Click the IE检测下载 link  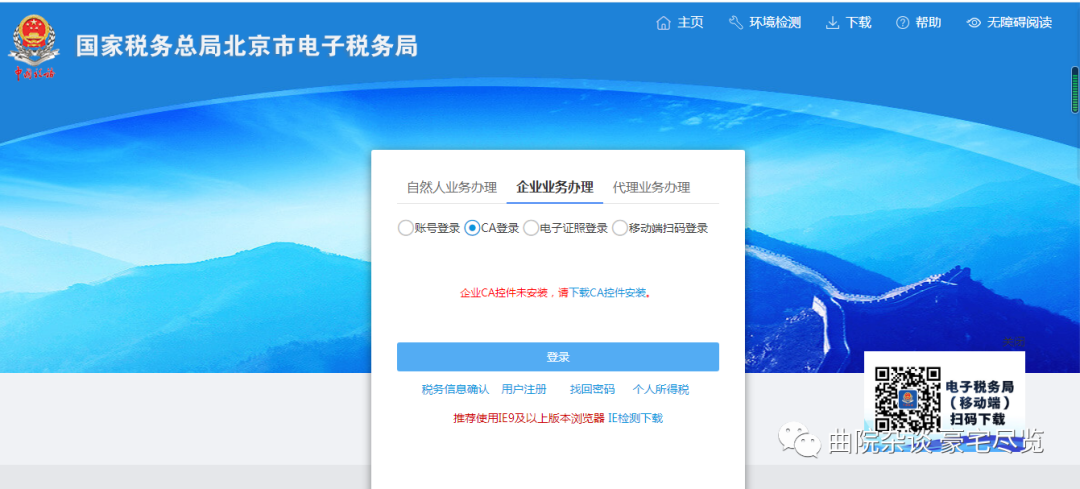pyautogui.click(x=635, y=418)
